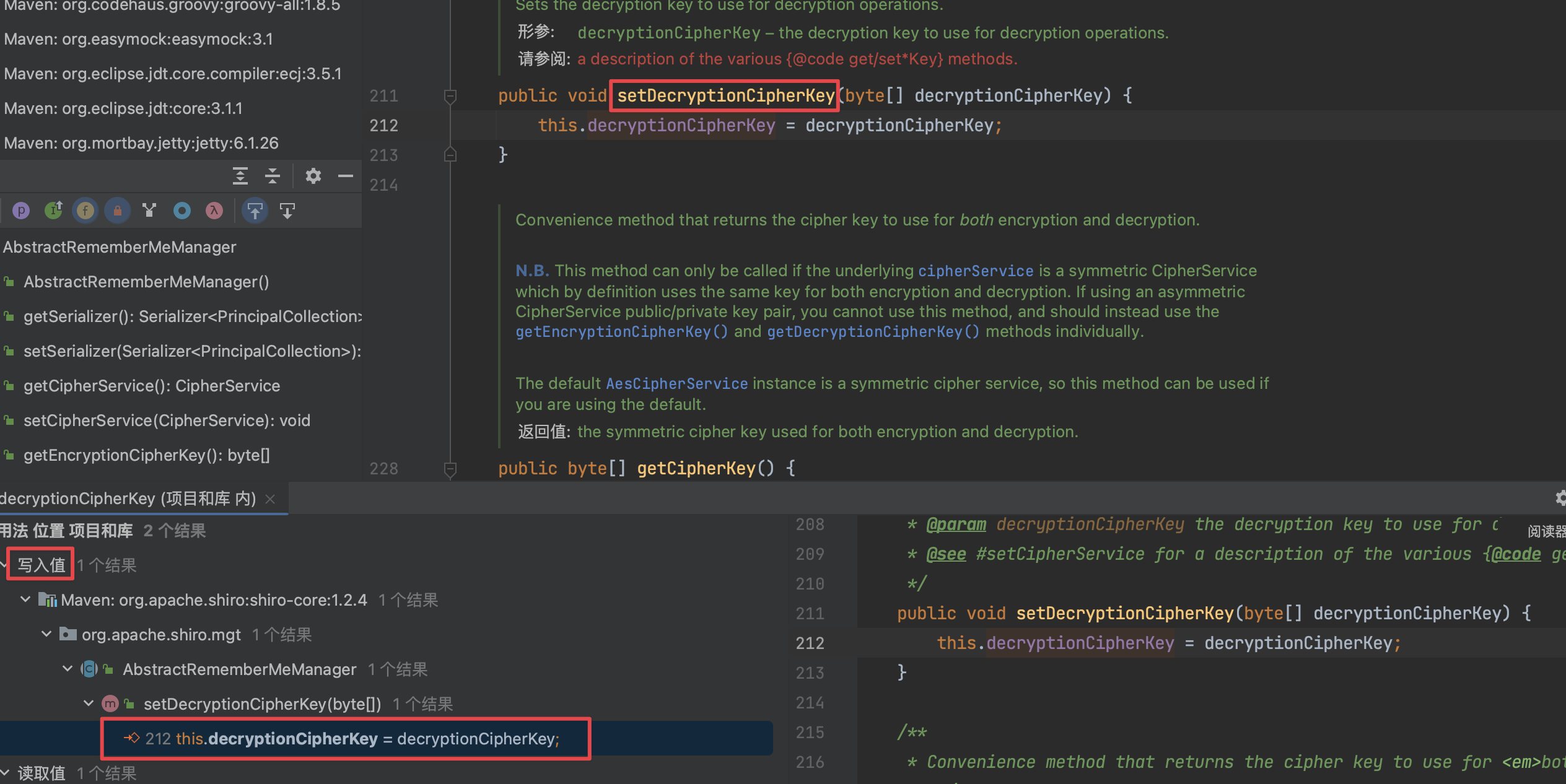This screenshot has height=784, width=1566.
Task: Click write-access arrow icon on line 212 result
Action: coord(131,738)
